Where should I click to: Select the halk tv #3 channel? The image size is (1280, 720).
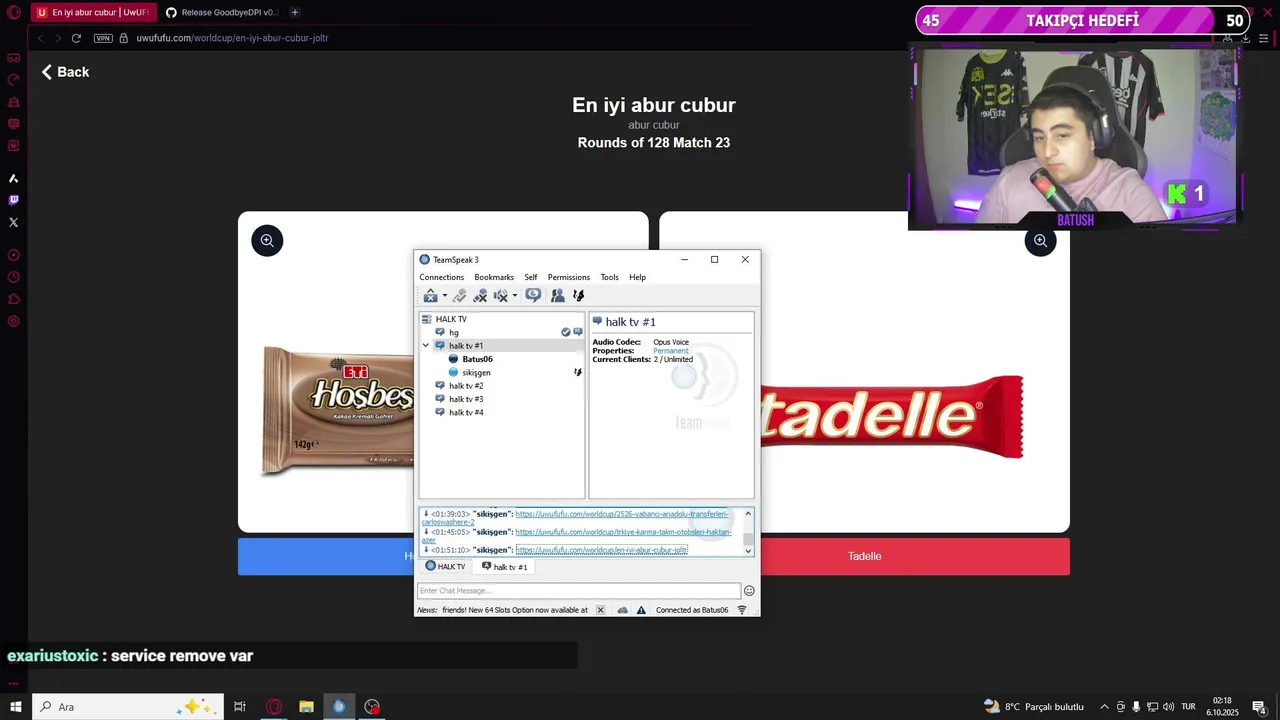point(466,399)
